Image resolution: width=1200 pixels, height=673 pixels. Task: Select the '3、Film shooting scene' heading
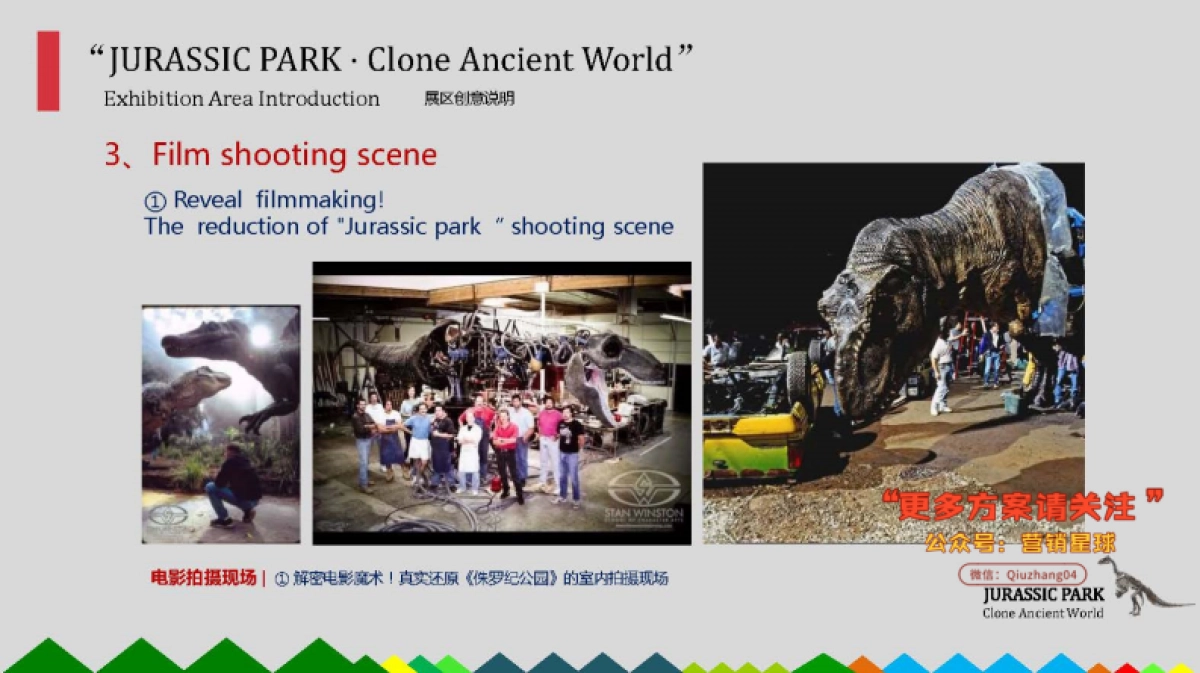click(x=271, y=155)
